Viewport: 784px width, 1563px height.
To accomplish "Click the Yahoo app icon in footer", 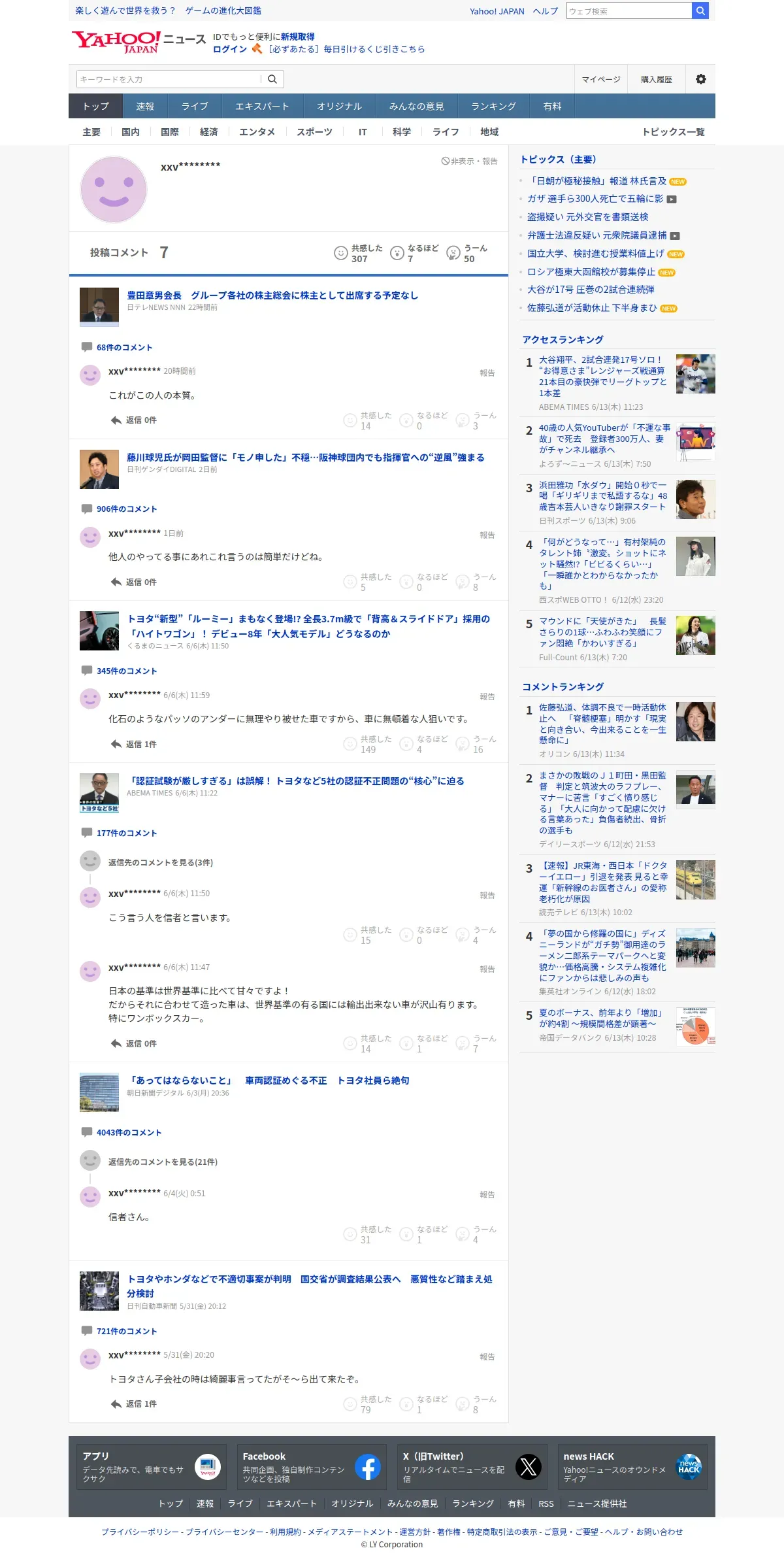I will [x=208, y=1468].
